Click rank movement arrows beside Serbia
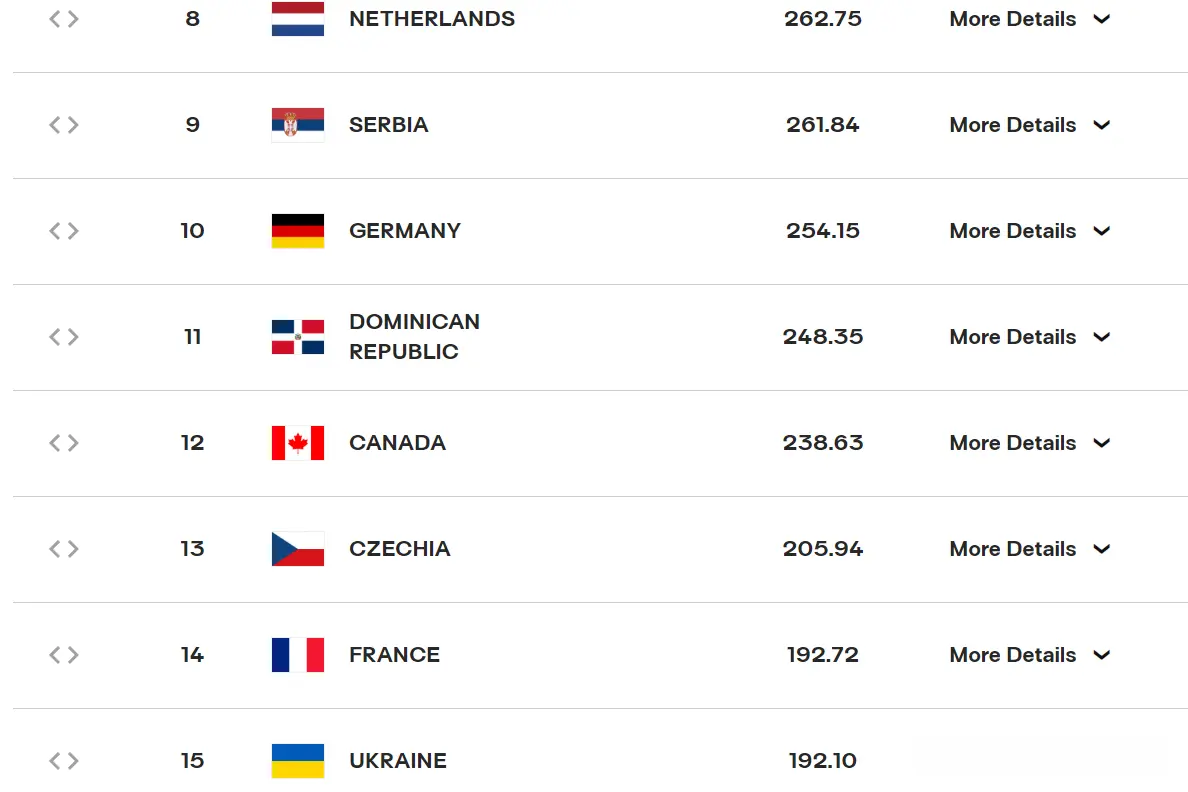 (64, 125)
